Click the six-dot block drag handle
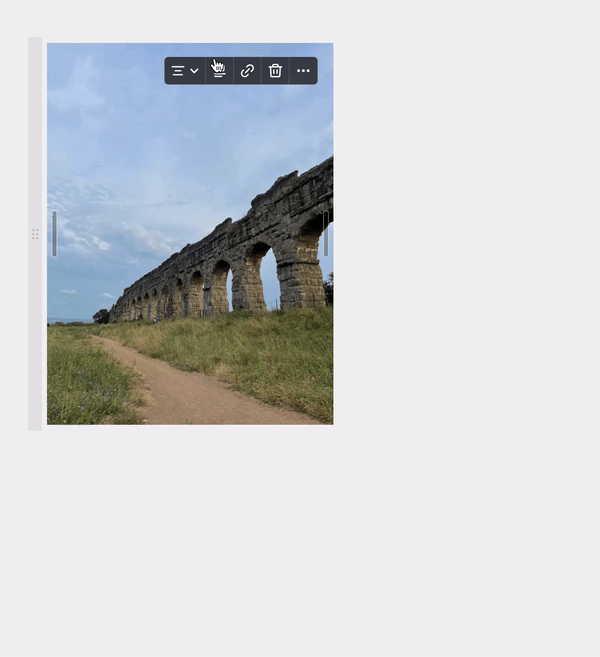Screen dimensions: 600x657 (x=35, y=234)
